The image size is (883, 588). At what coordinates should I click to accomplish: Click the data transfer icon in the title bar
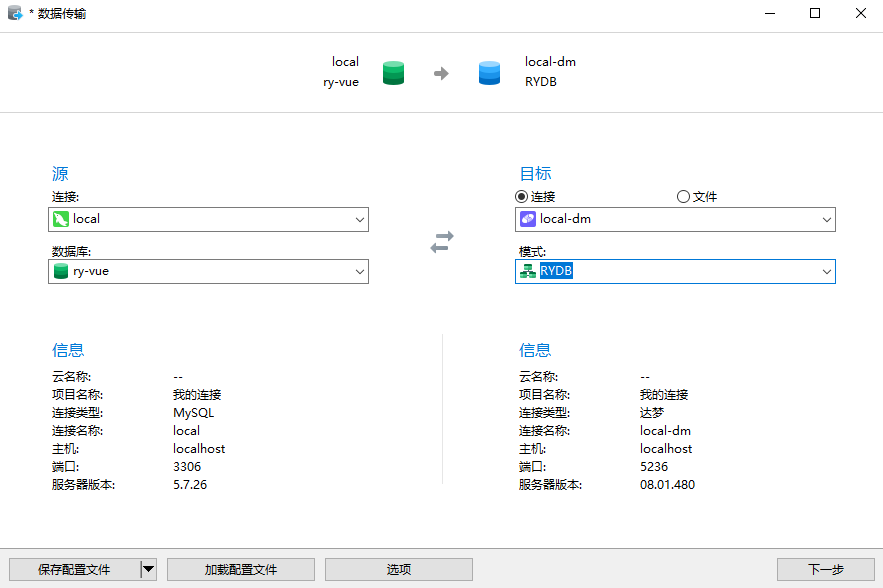click(13, 13)
